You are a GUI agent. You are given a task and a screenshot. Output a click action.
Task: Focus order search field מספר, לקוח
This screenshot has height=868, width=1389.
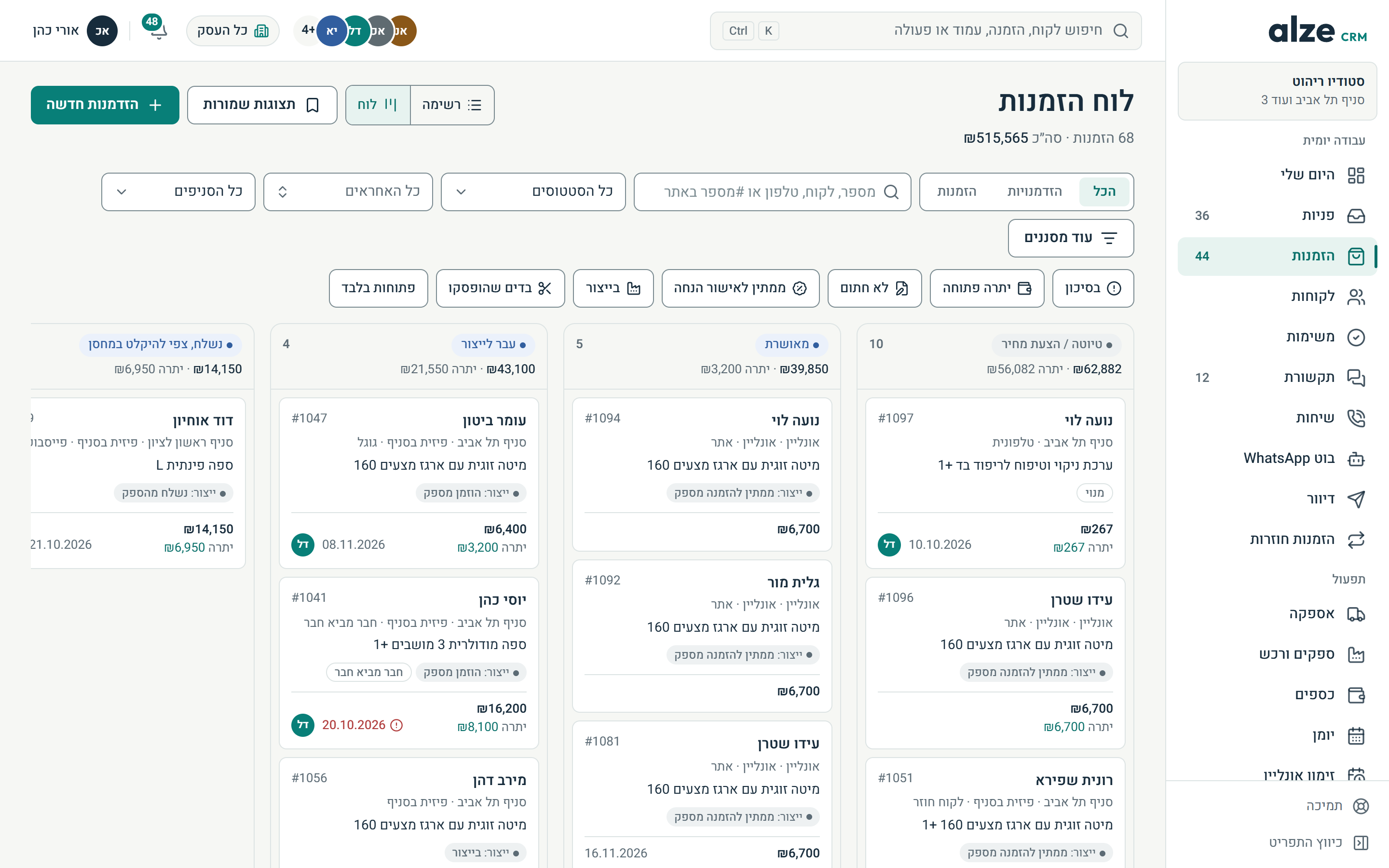tap(772, 192)
